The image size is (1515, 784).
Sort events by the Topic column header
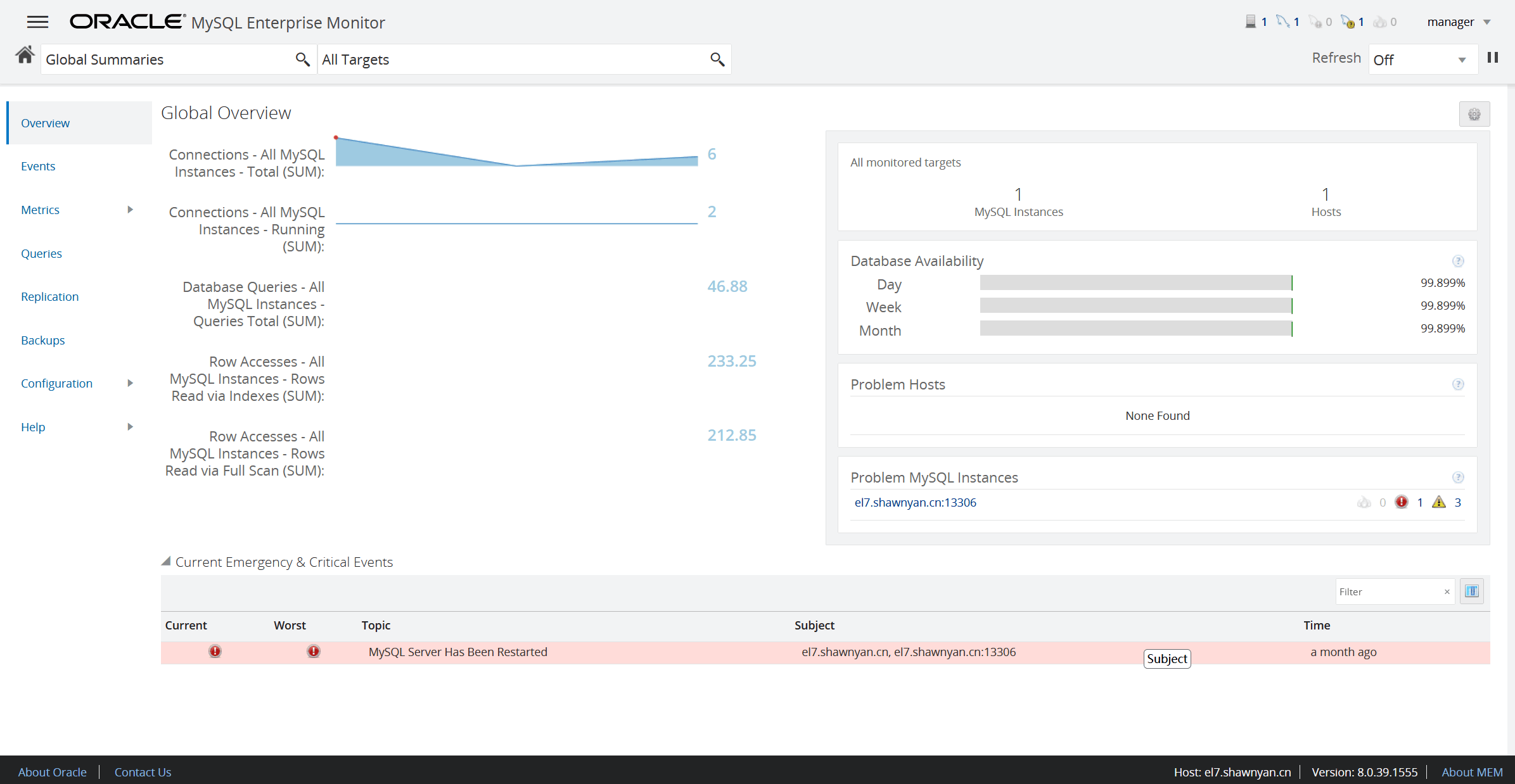coord(376,625)
